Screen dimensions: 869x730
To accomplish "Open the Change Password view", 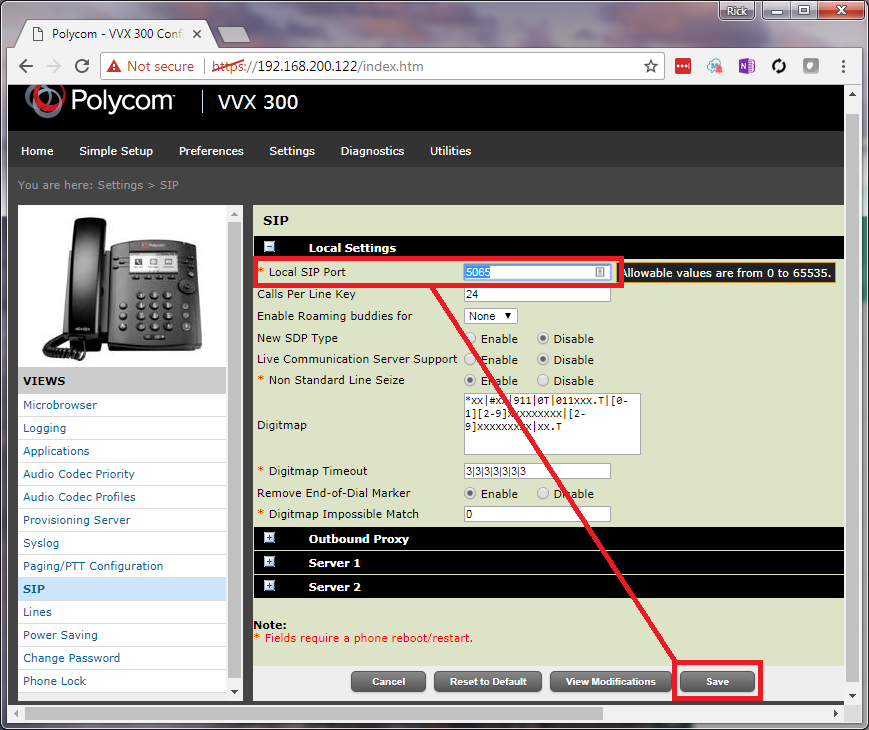I will pos(71,658).
